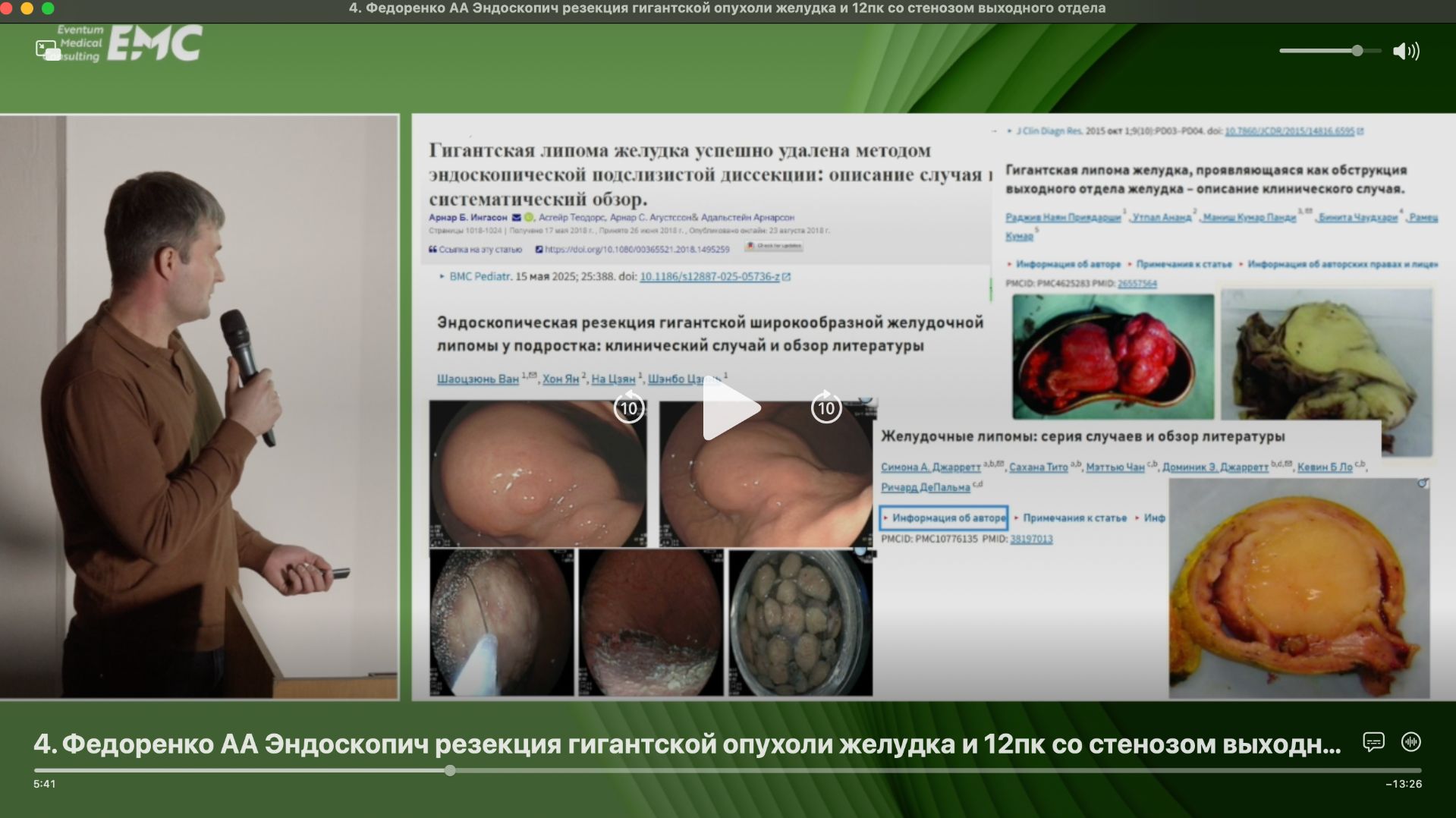Image resolution: width=1456 pixels, height=818 pixels.
Task: Click the skip forward 10 seconds icon
Action: pos(826,407)
